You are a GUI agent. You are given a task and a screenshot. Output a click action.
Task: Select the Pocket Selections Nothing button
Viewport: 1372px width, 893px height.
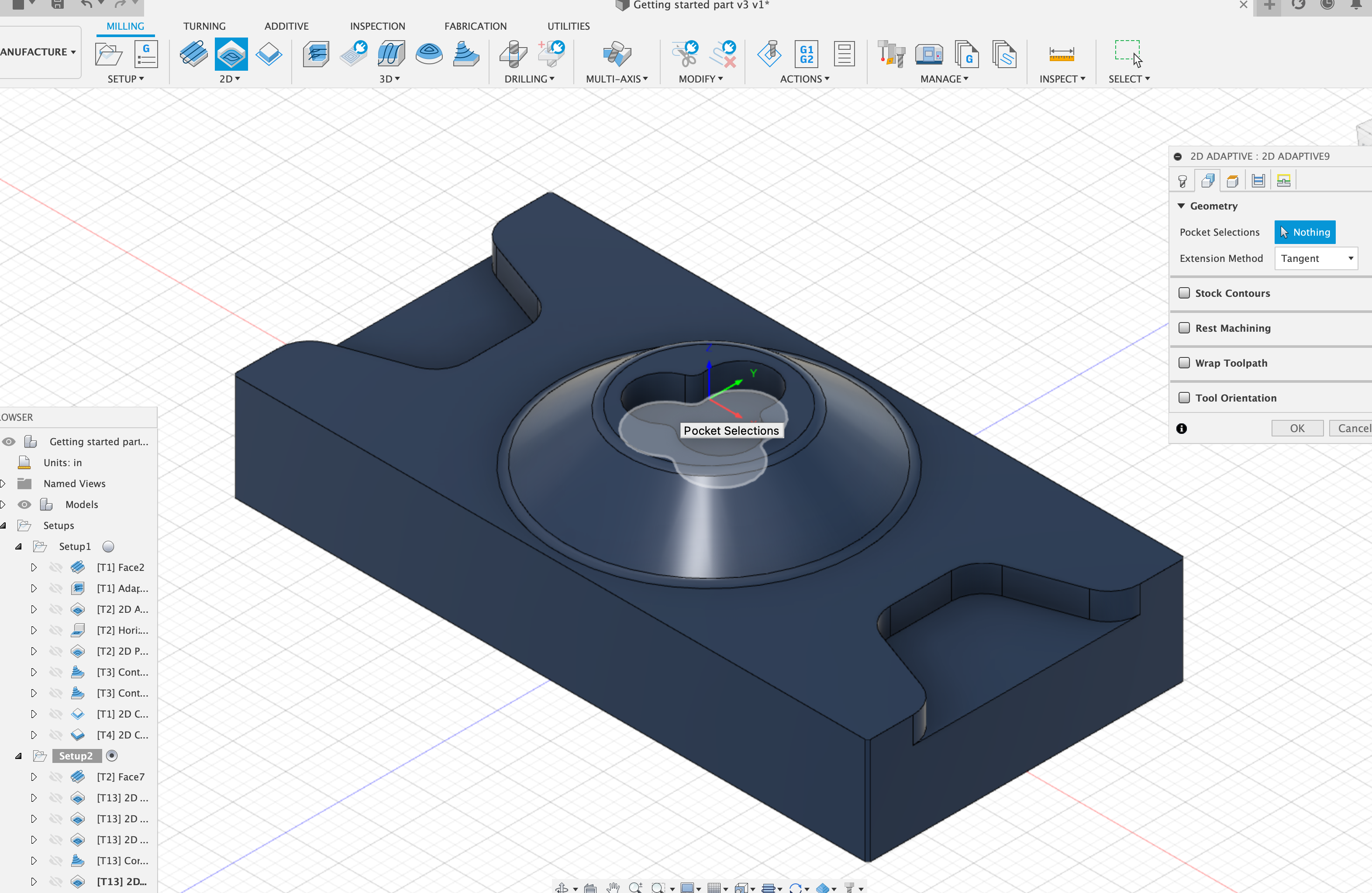click(1305, 232)
